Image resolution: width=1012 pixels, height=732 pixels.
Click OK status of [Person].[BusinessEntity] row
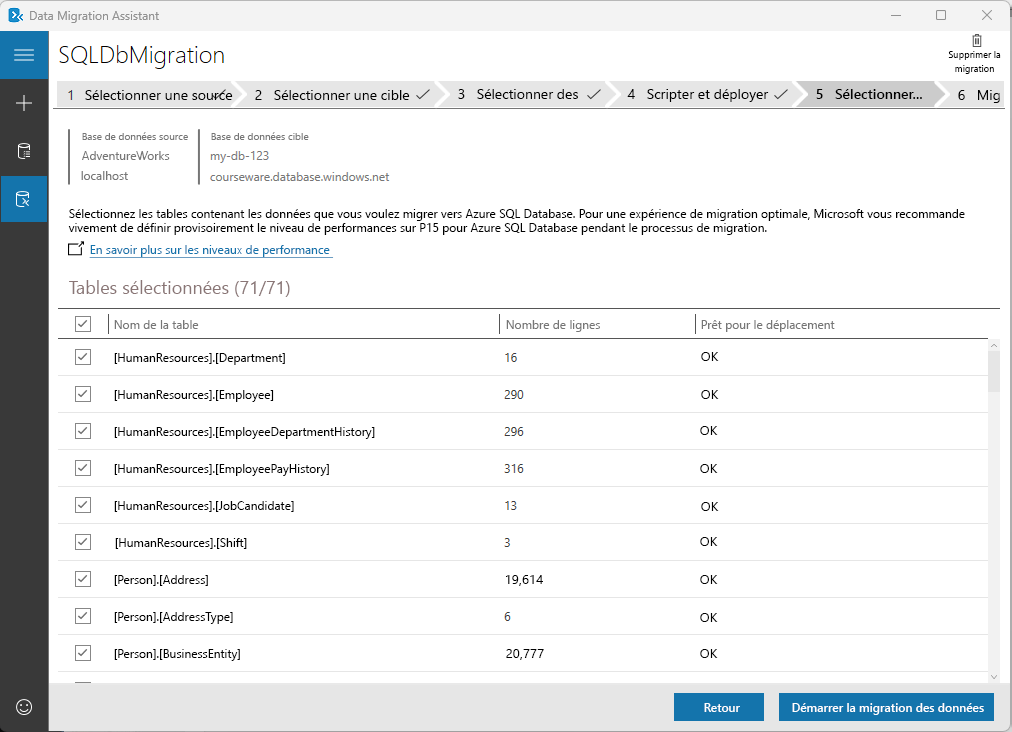pyautogui.click(x=708, y=653)
